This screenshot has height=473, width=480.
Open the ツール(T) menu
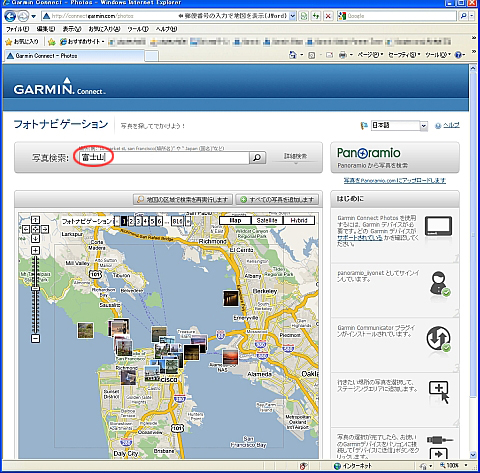click(138, 29)
